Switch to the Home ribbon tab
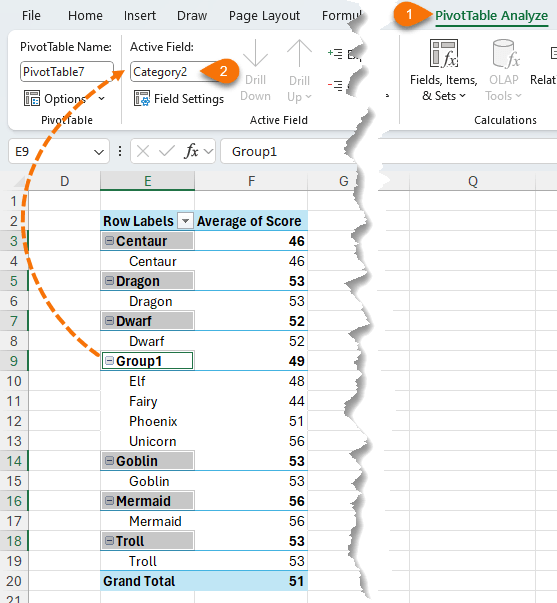Image resolution: width=557 pixels, height=603 pixels. click(85, 16)
